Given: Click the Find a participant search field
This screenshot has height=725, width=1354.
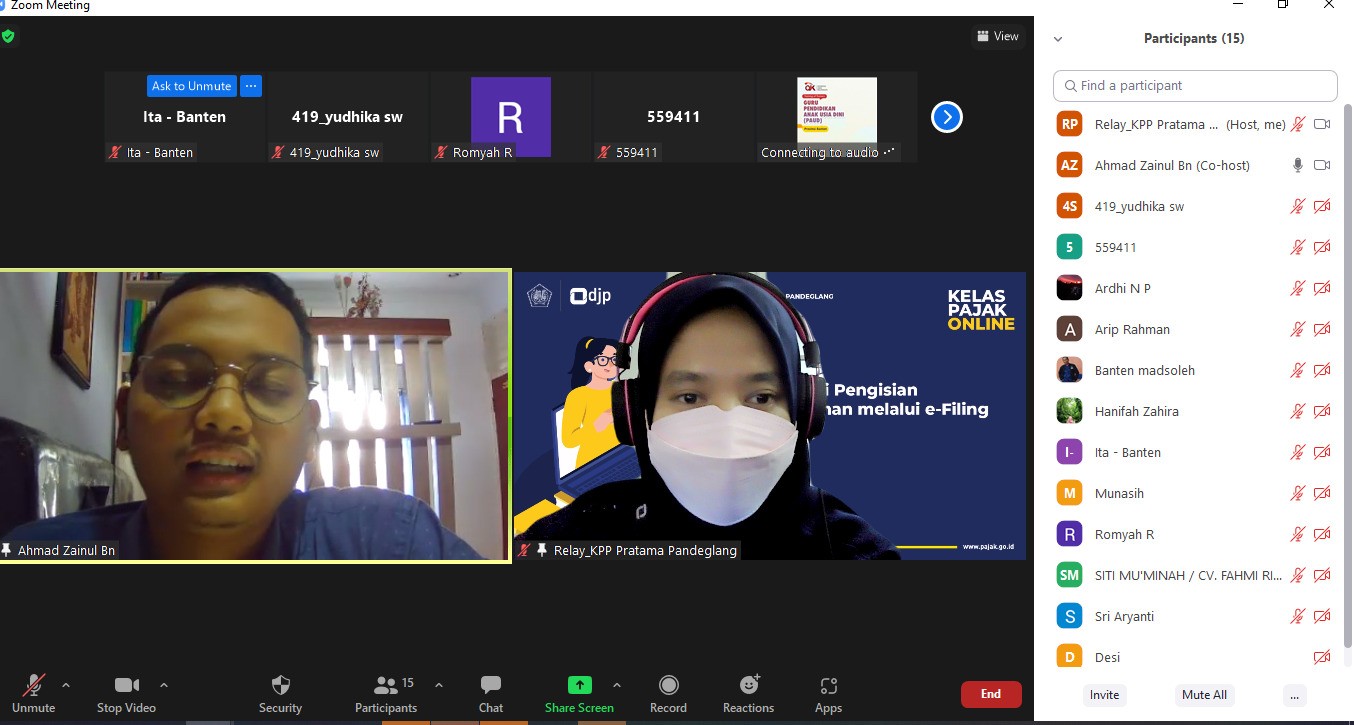Looking at the screenshot, I should pyautogui.click(x=1195, y=86).
